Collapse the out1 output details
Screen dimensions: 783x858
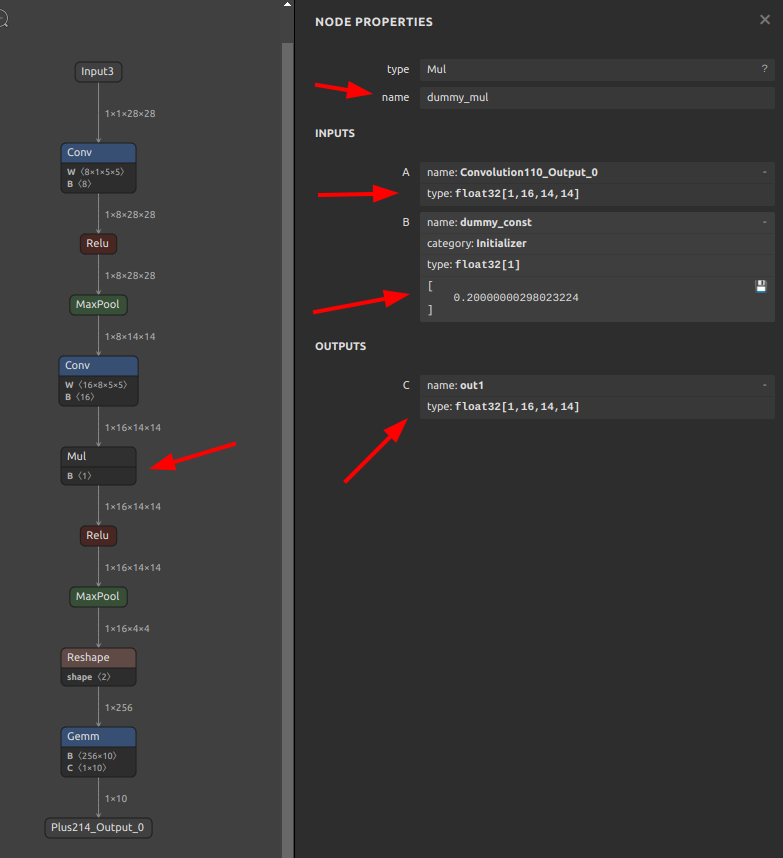[764, 385]
